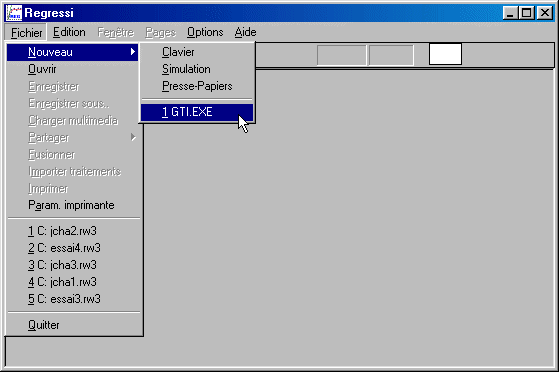Open the Aide help menu
The height and width of the screenshot is (372, 559).
coord(245,32)
